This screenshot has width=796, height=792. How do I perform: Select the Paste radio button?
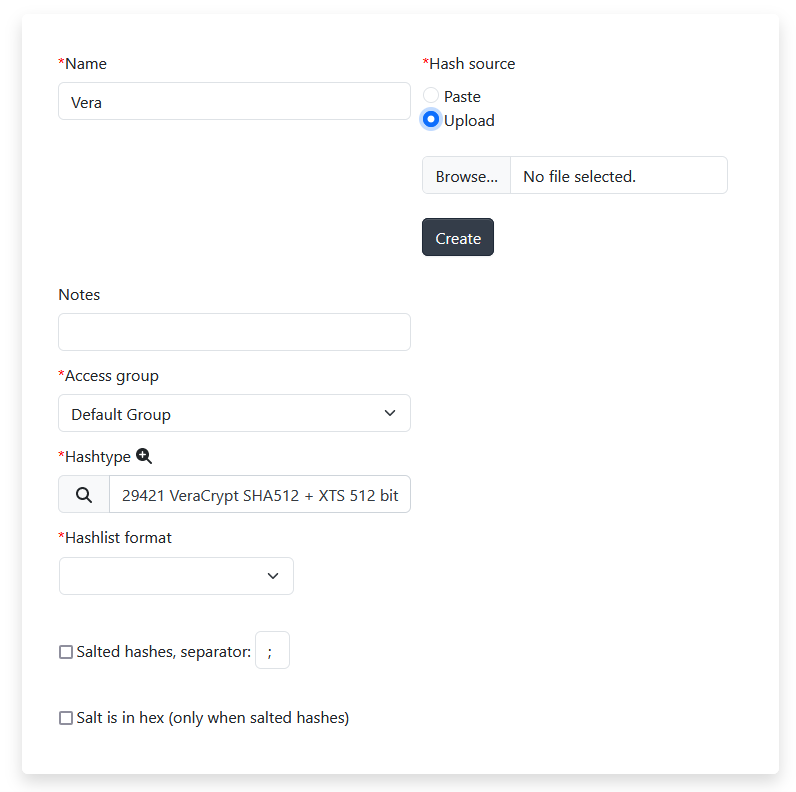point(431,95)
